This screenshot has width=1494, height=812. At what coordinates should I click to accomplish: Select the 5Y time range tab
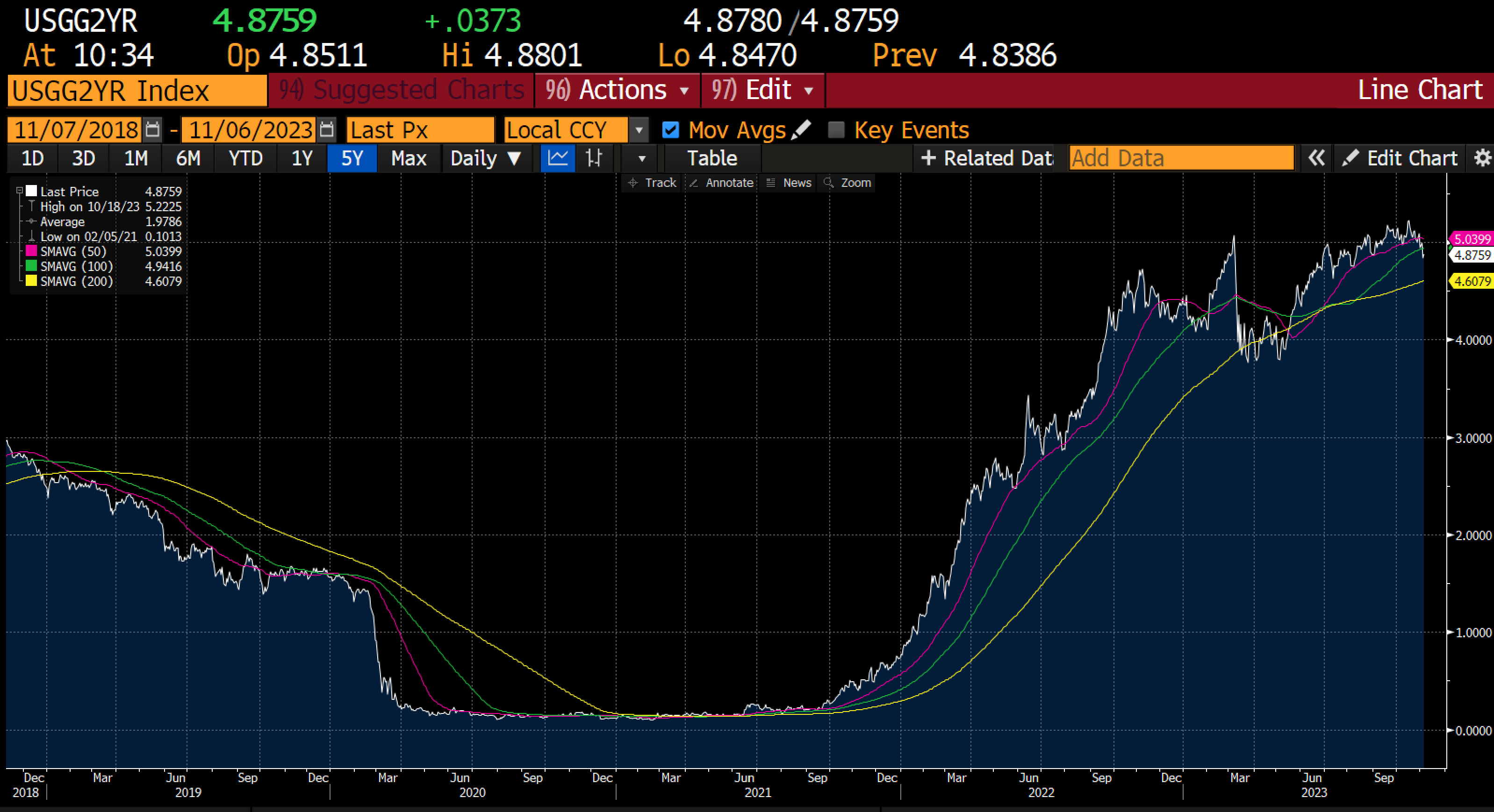click(352, 158)
